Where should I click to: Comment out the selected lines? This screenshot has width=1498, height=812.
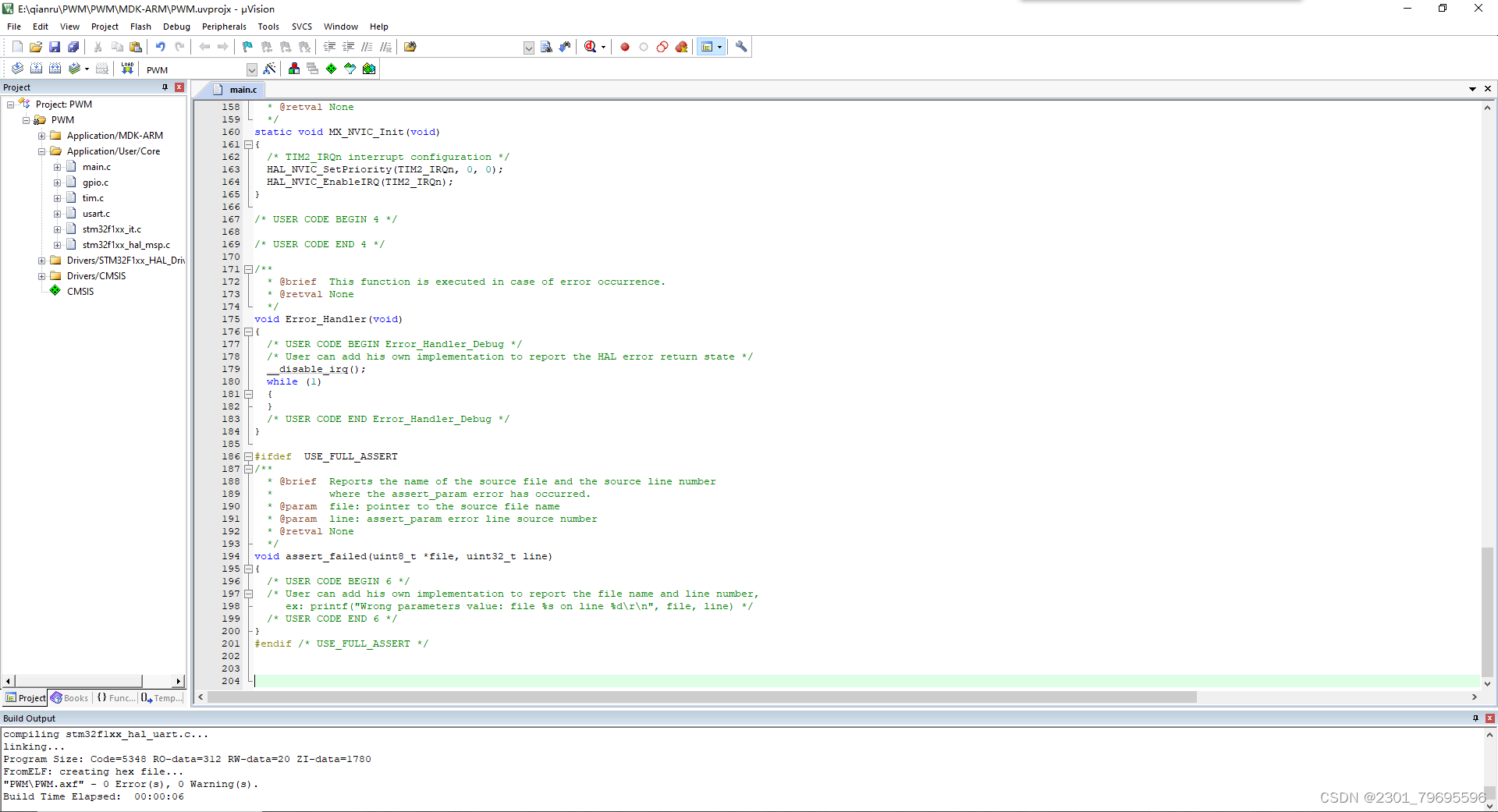pos(367,47)
